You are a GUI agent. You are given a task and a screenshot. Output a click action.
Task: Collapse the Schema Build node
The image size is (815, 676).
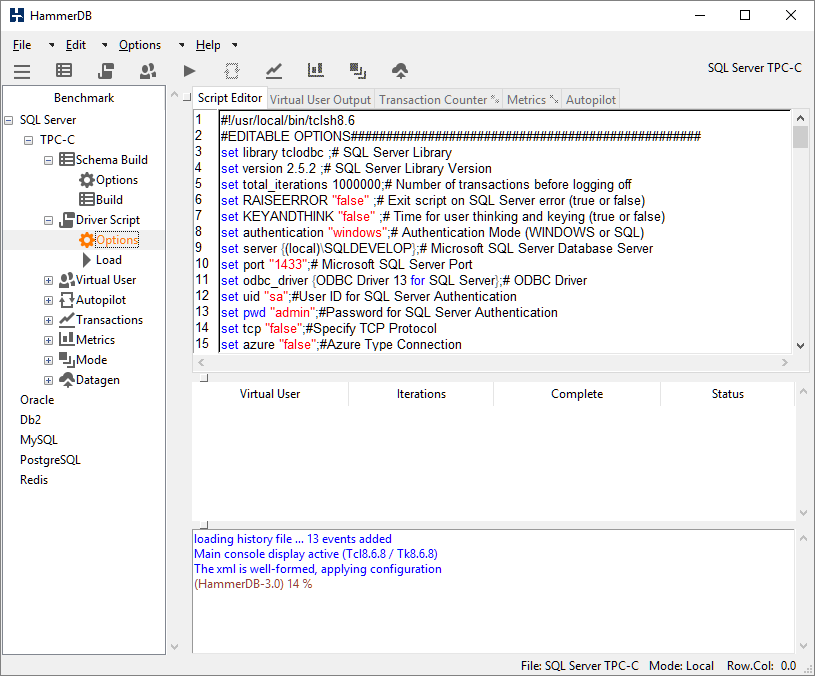[x=48, y=161]
